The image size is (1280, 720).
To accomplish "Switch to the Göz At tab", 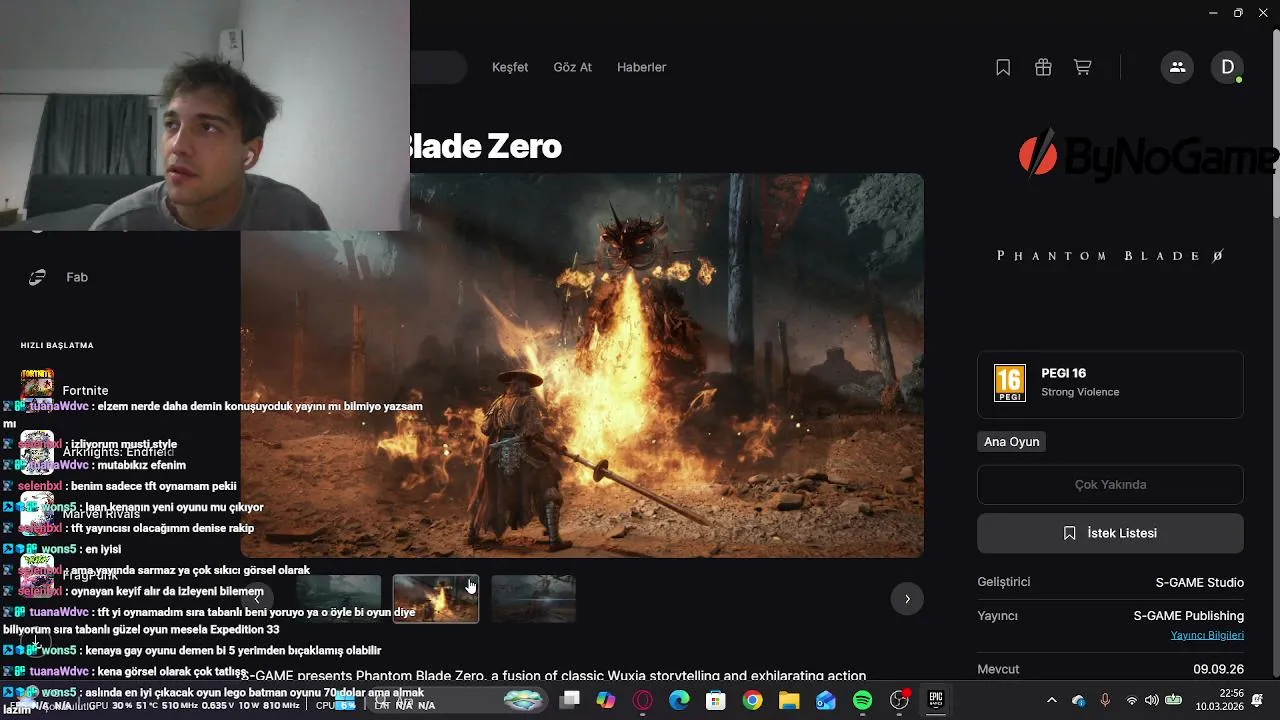I will [x=573, y=67].
